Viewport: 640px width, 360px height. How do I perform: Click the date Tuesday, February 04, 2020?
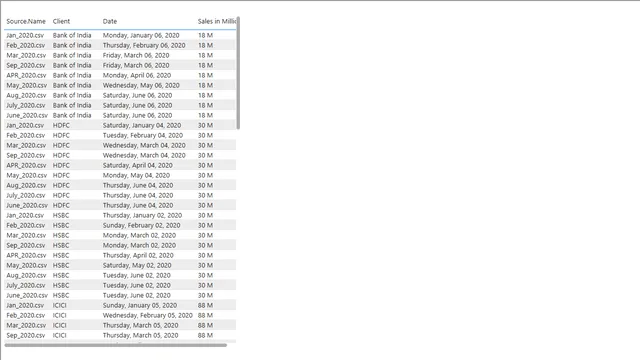pyautogui.click(x=142, y=135)
